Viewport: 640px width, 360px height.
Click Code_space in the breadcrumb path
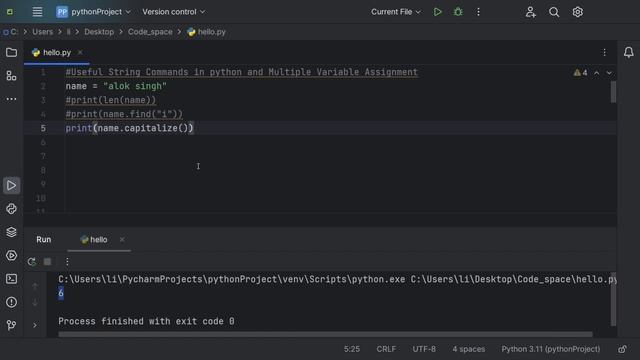tap(150, 32)
